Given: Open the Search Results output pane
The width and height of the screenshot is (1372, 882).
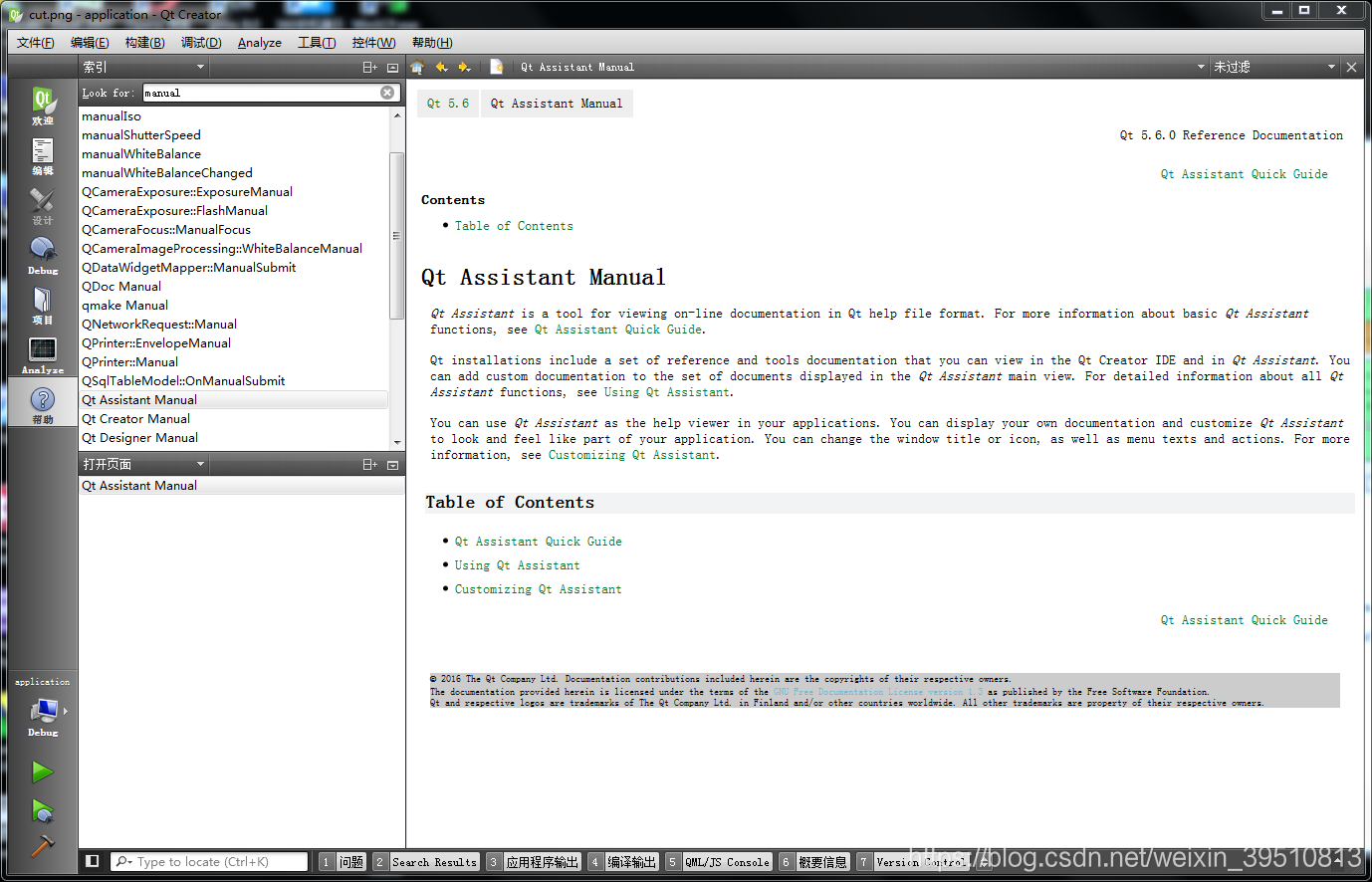Looking at the screenshot, I should 426,862.
